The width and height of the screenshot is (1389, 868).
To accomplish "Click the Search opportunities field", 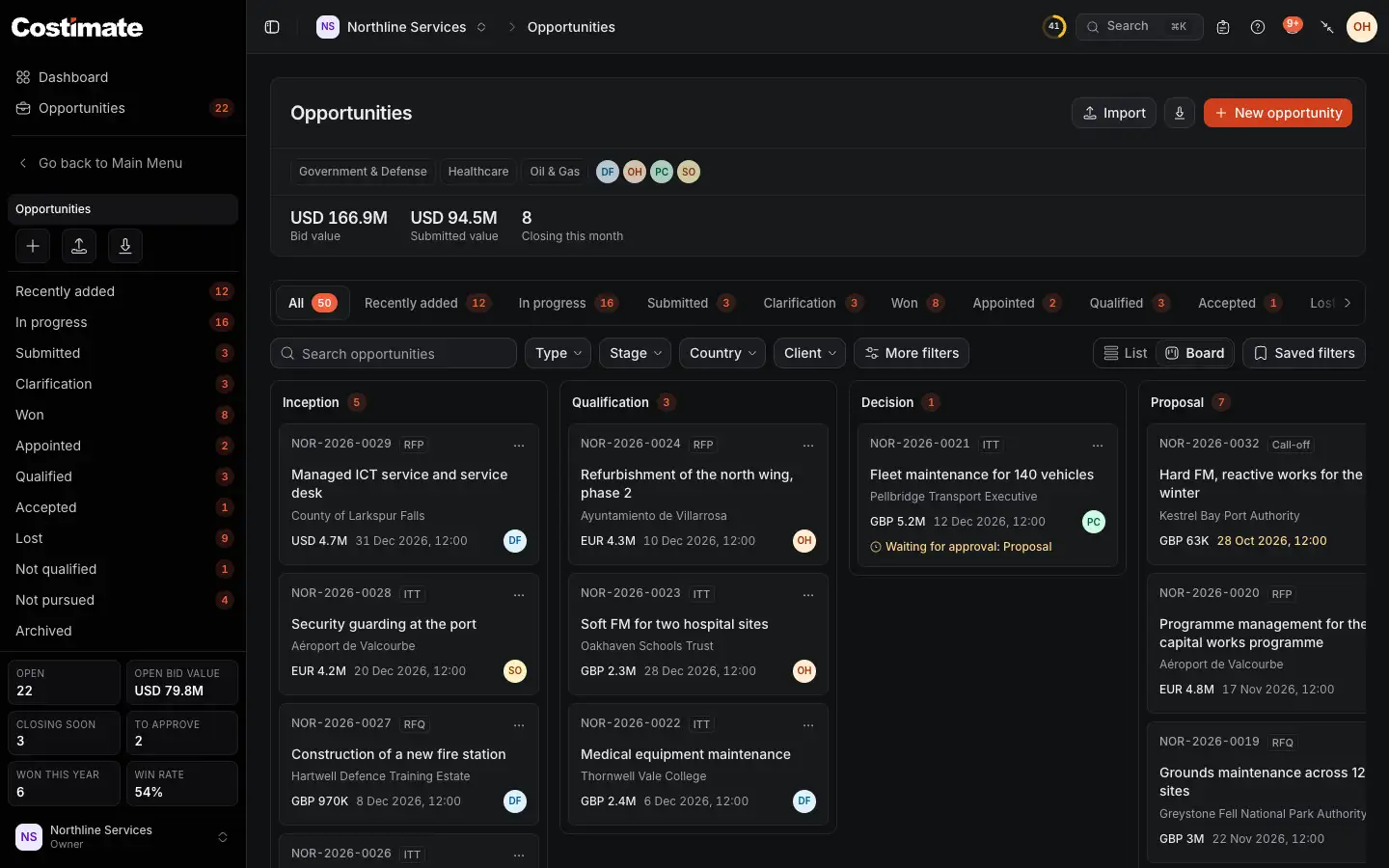I will [394, 353].
